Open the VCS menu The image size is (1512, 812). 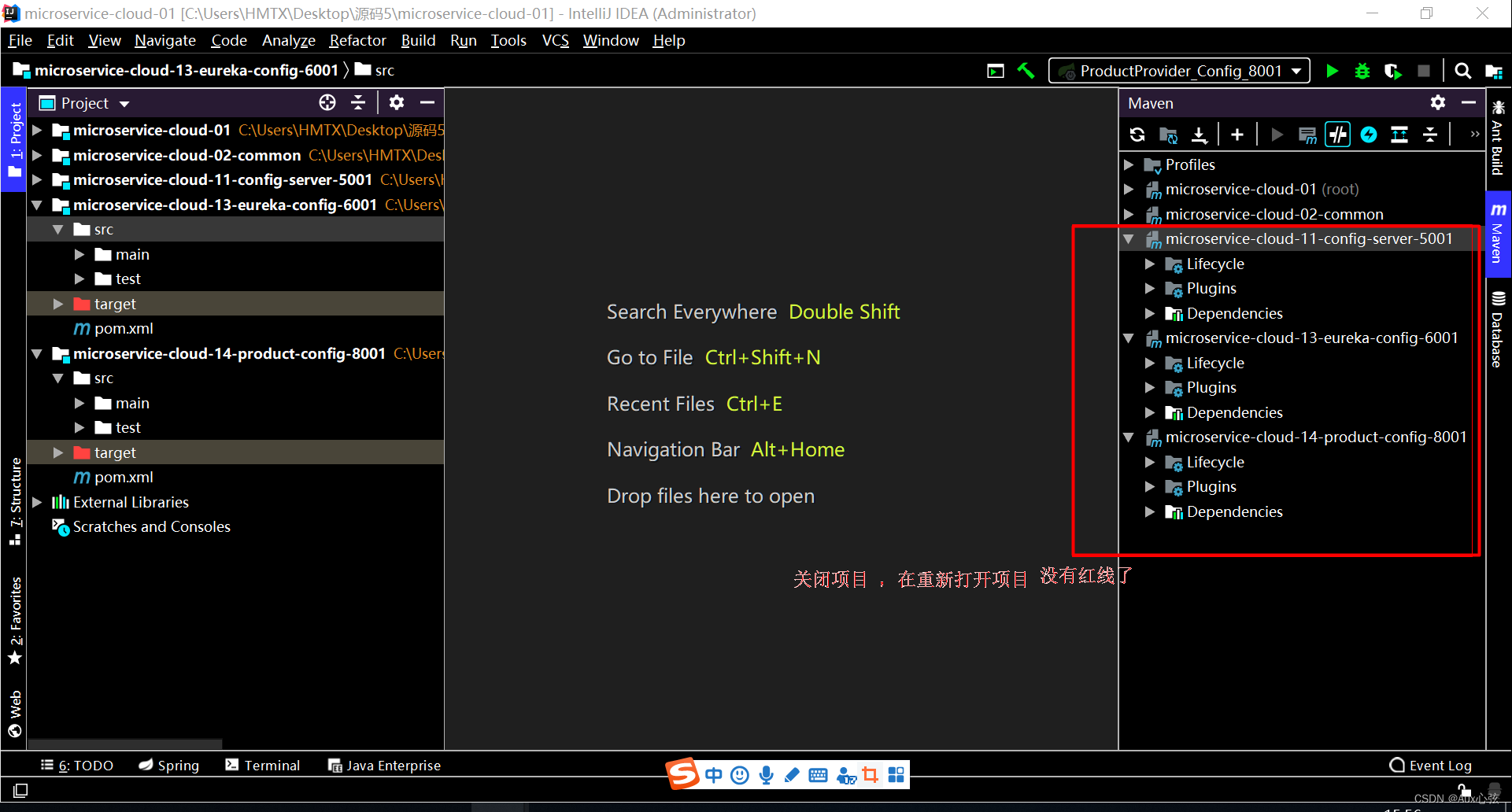coord(555,40)
